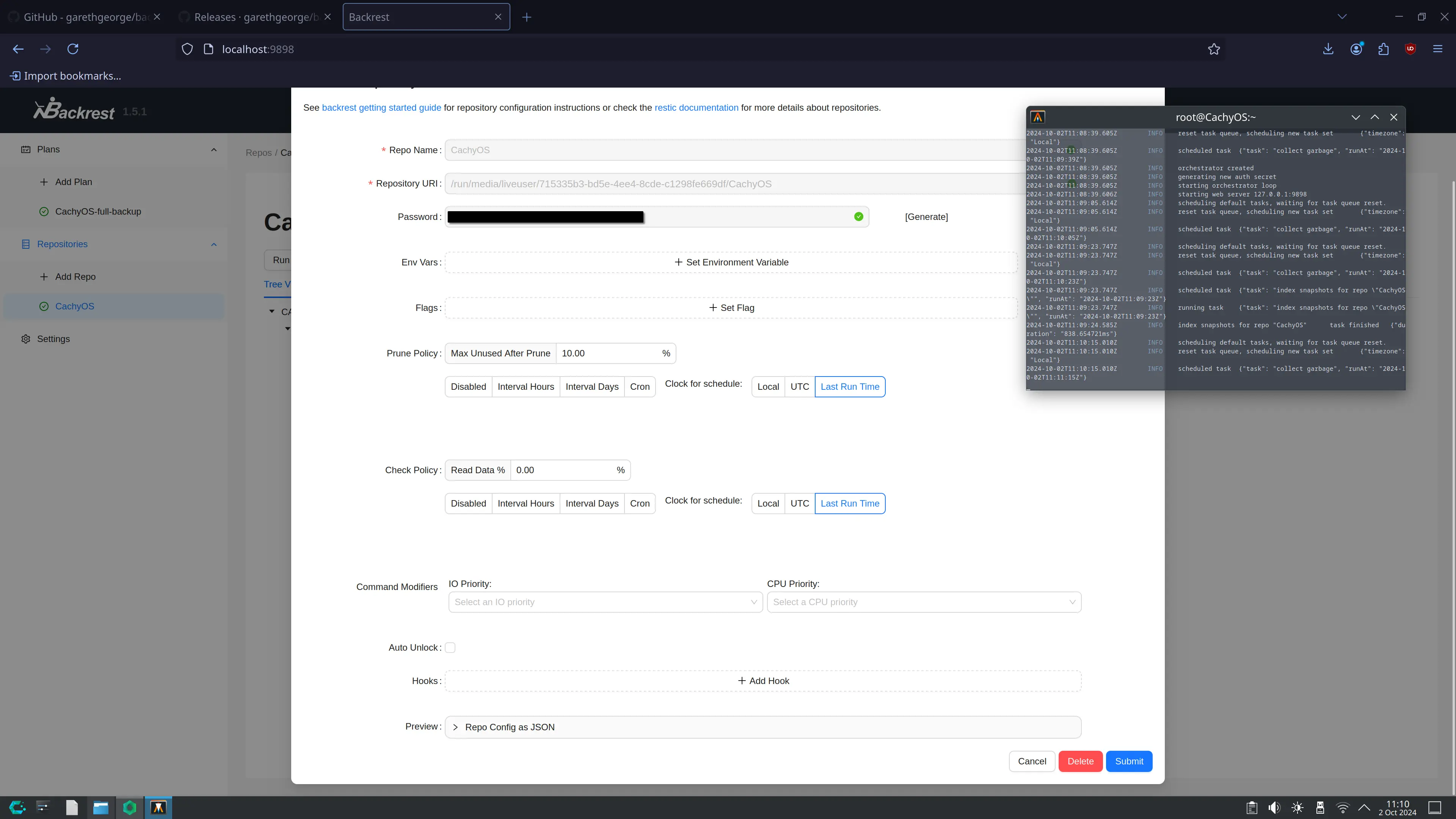Open the CachyOS launcher in taskbar

[x=17, y=807]
